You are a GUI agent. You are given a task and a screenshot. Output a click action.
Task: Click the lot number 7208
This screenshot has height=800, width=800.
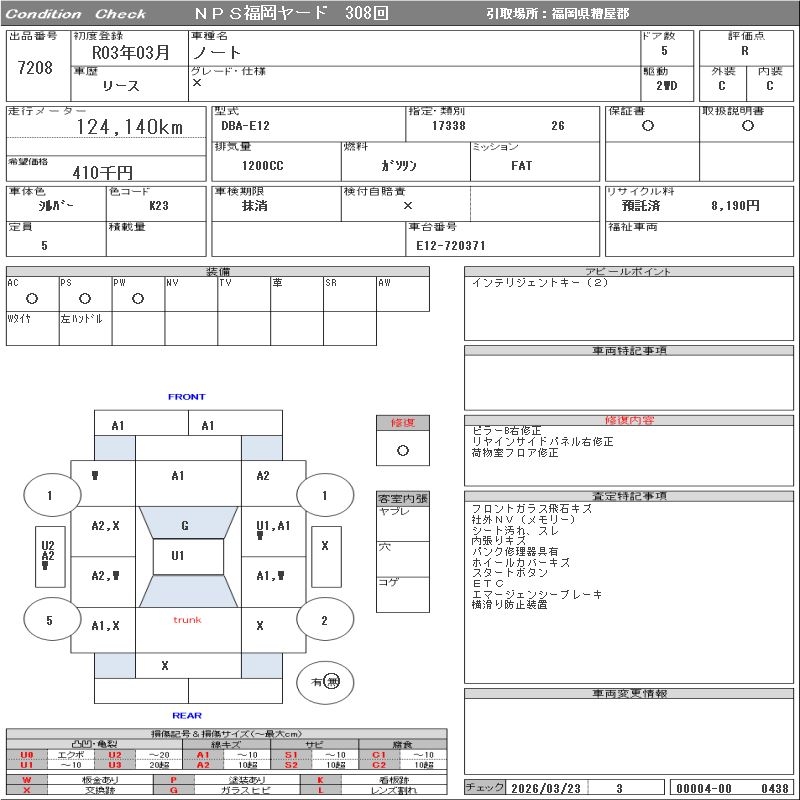36,68
